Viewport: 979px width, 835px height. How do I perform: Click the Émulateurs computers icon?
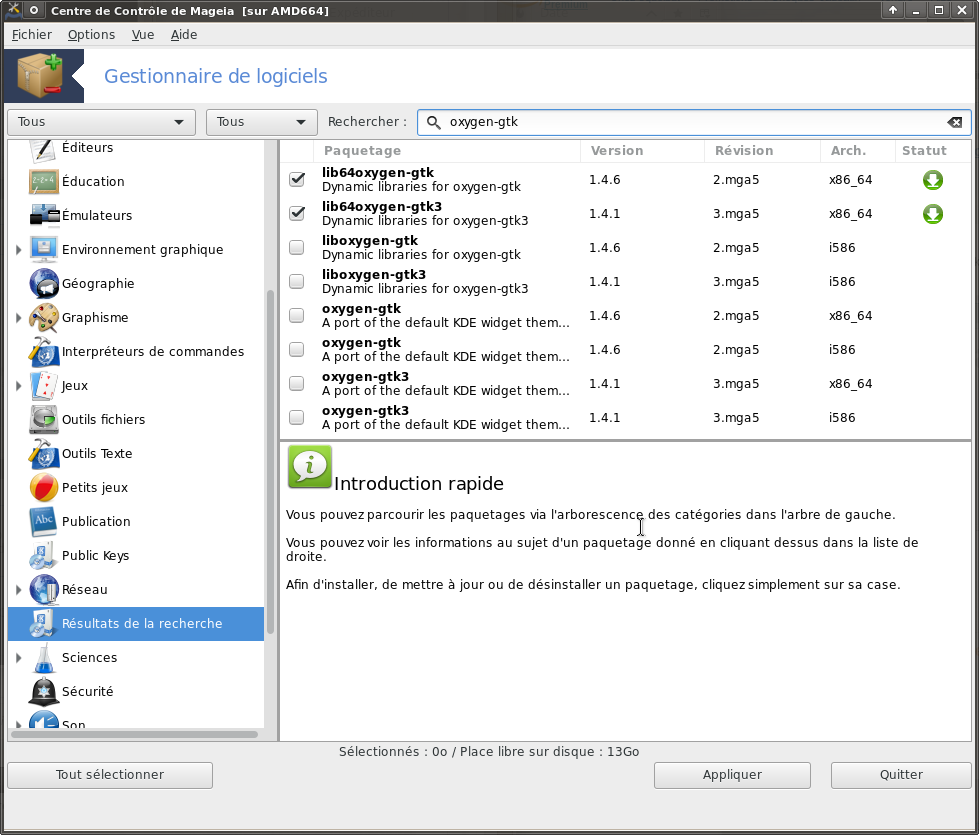pyautogui.click(x=44, y=215)
